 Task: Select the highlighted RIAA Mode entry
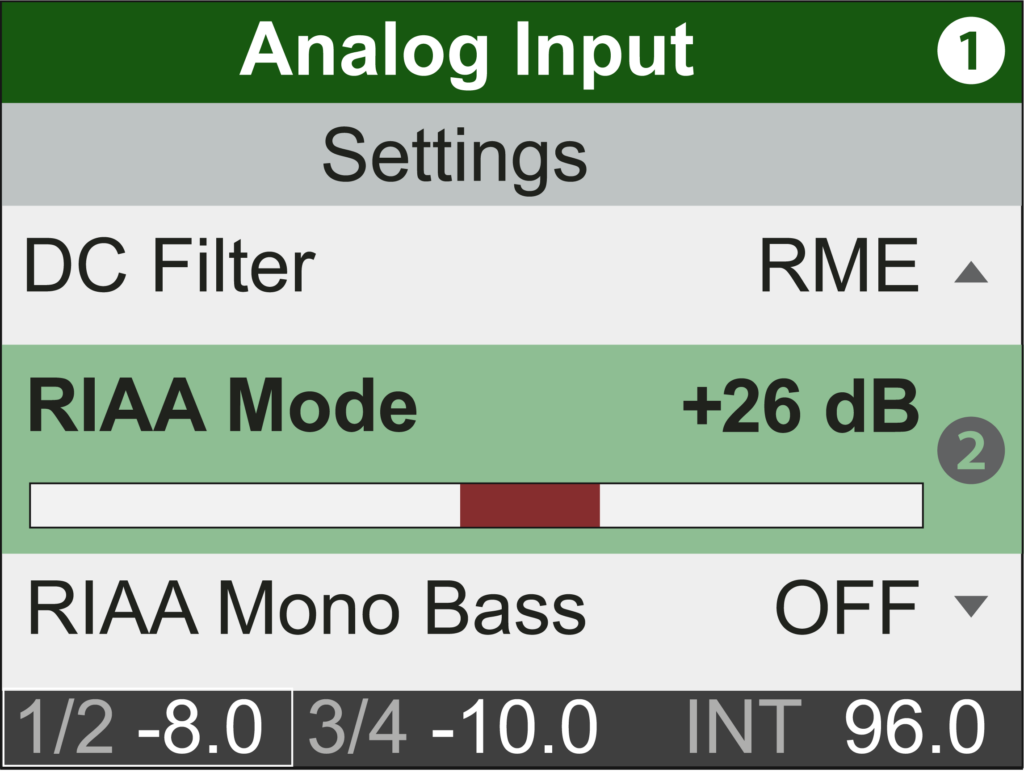point(222,408)
